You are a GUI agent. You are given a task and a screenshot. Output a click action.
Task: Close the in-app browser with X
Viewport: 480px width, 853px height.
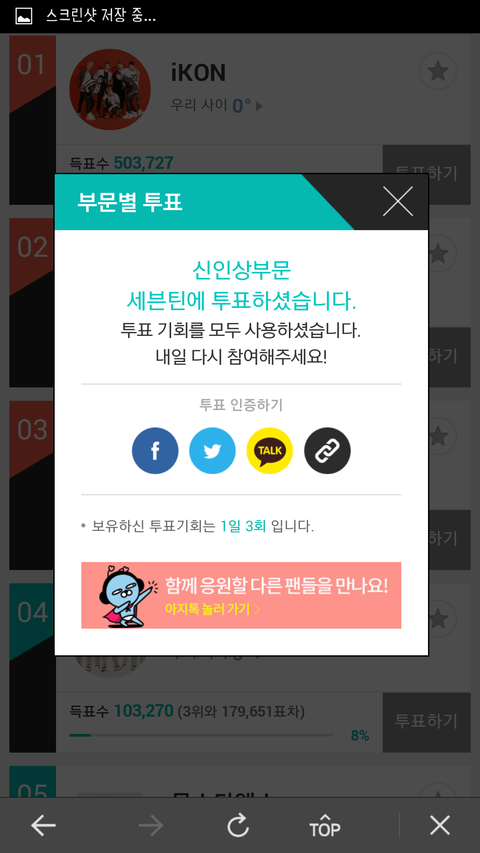click(x=440, y=826)
